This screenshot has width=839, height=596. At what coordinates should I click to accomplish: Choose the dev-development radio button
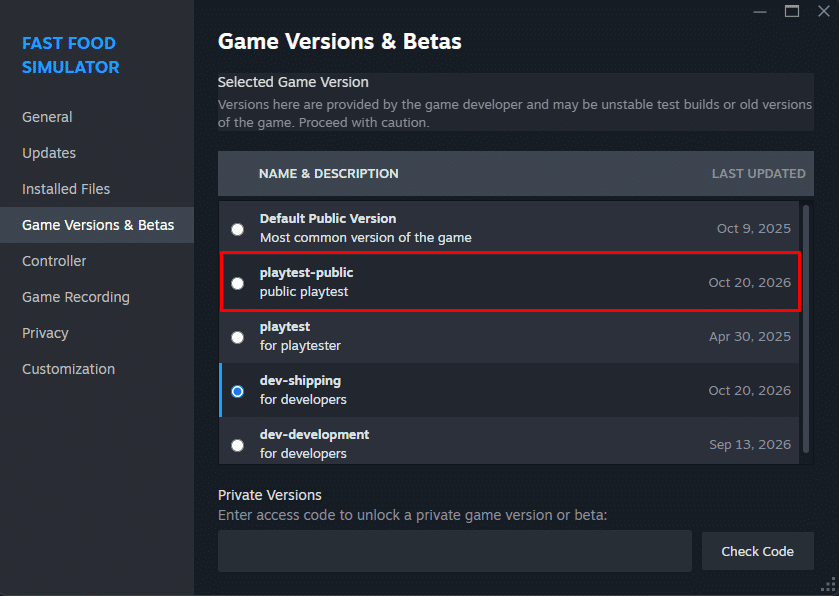tap(238, 446)
